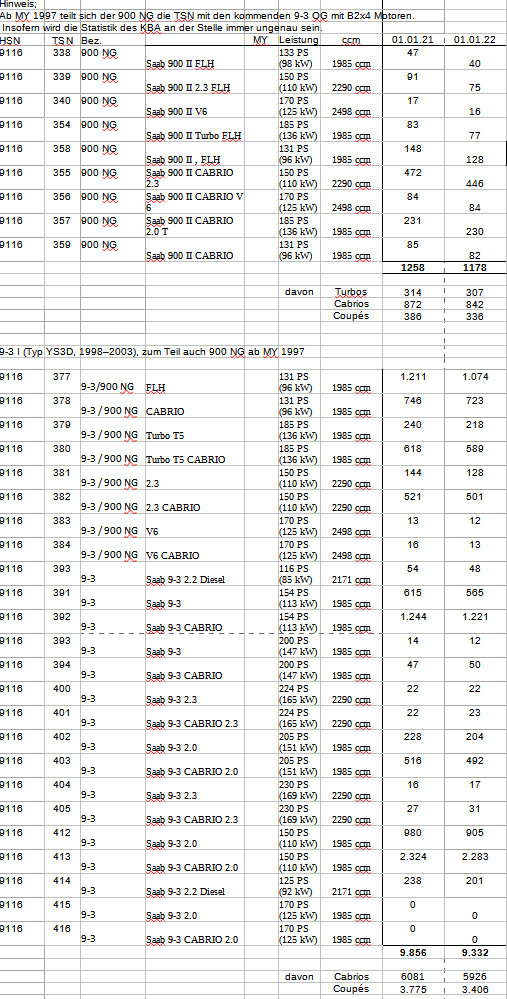Select the "TSN" column header cell

[x=62, y=41]
